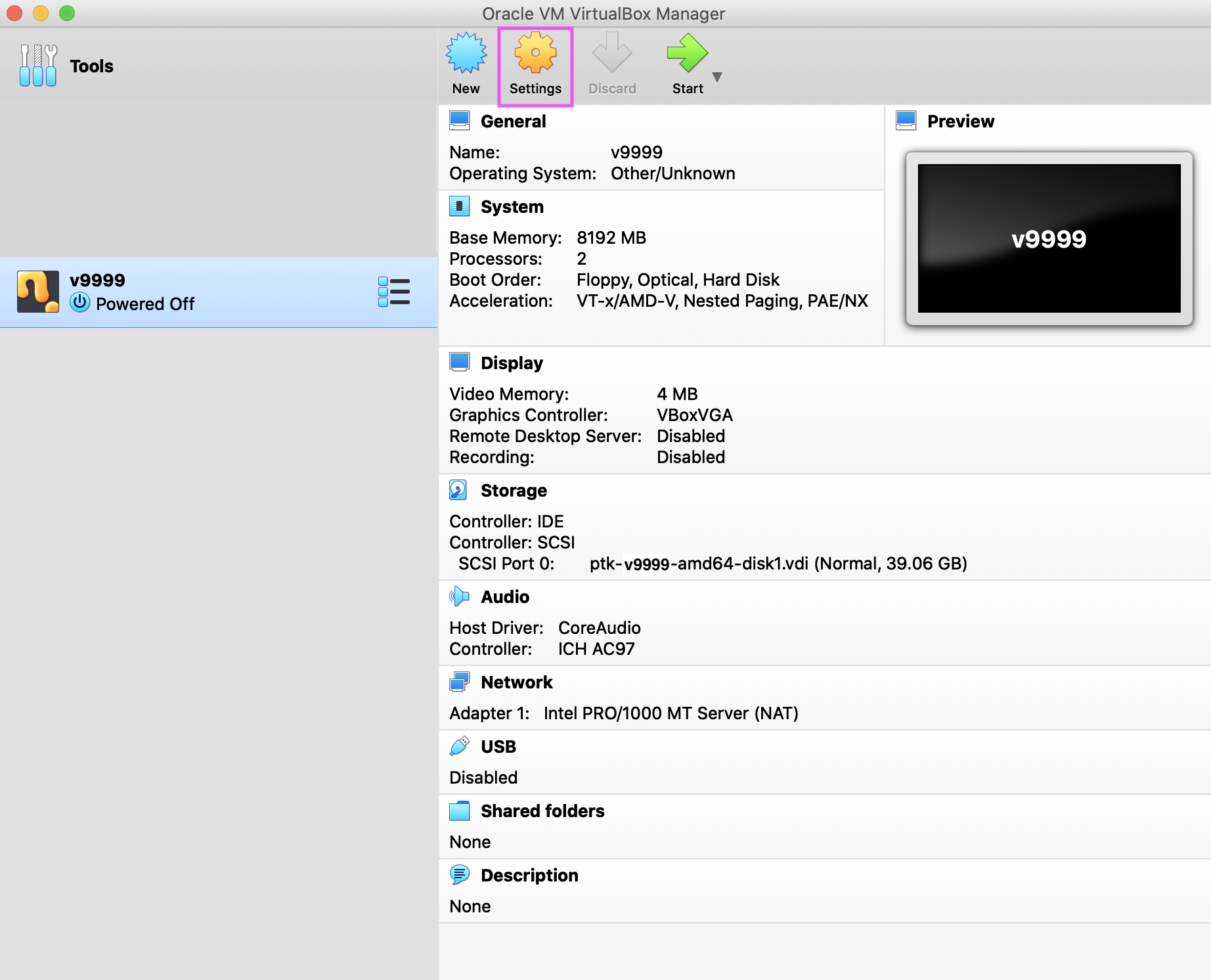Click the Preview panel header
This screenshot has width=1211, height=980.
(960, 122)
